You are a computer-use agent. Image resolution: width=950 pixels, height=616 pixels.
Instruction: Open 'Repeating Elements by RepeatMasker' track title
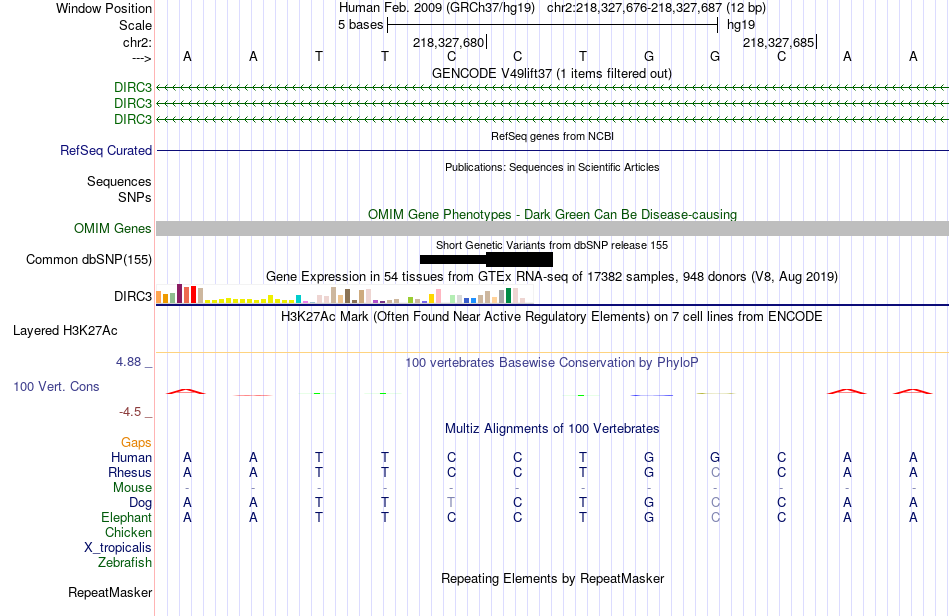pyautogui.click(x=553, y=578)
